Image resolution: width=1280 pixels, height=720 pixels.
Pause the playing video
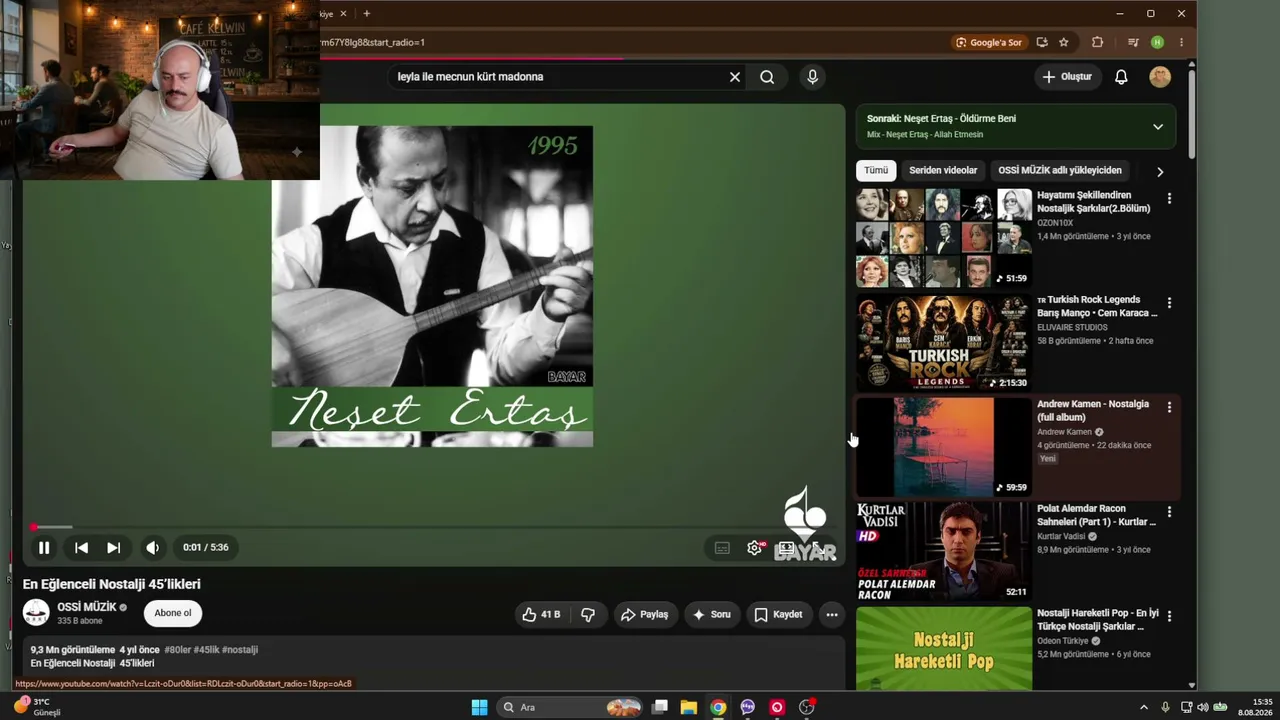(x=44, y=548)
